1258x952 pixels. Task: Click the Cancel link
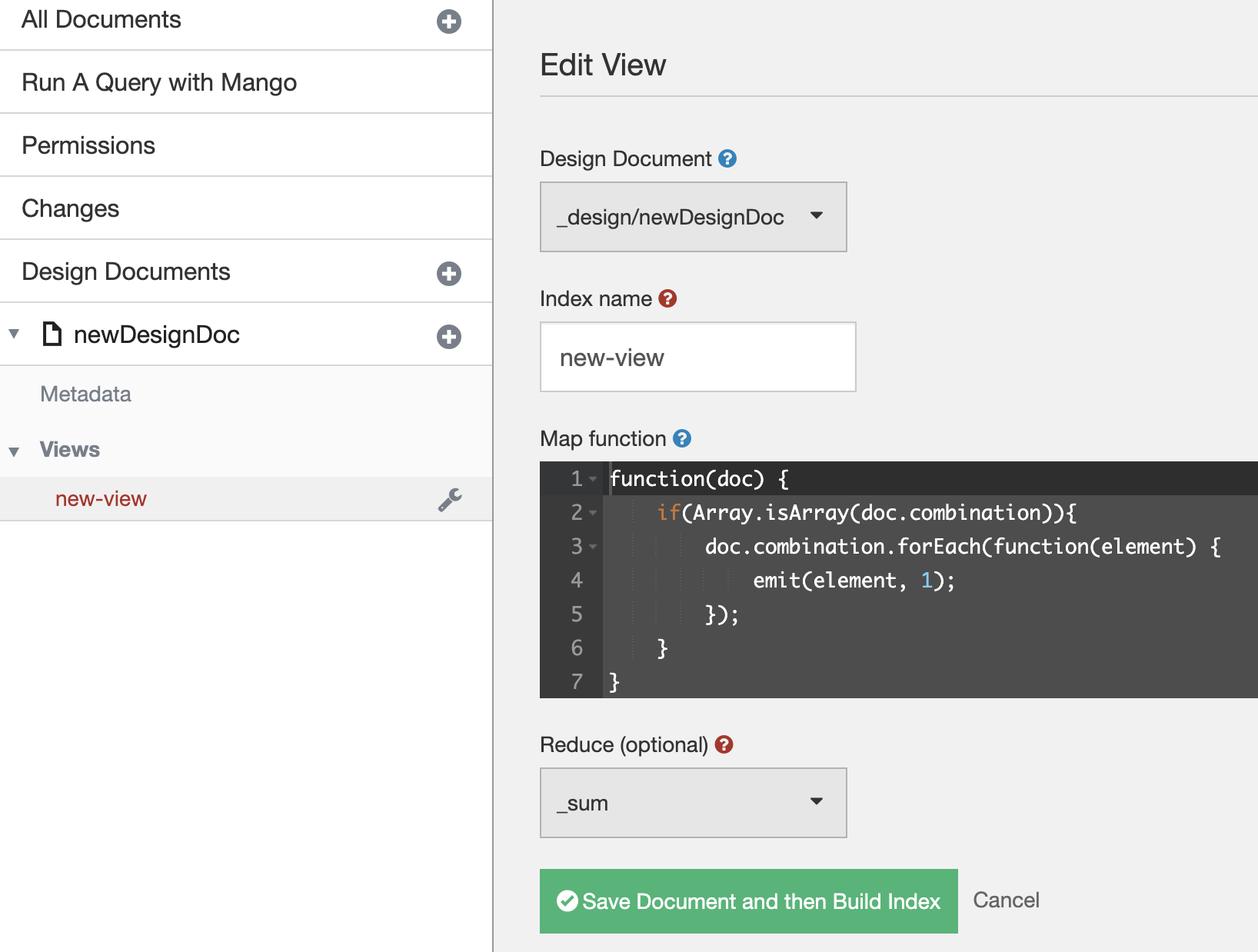click(1006, 900)
